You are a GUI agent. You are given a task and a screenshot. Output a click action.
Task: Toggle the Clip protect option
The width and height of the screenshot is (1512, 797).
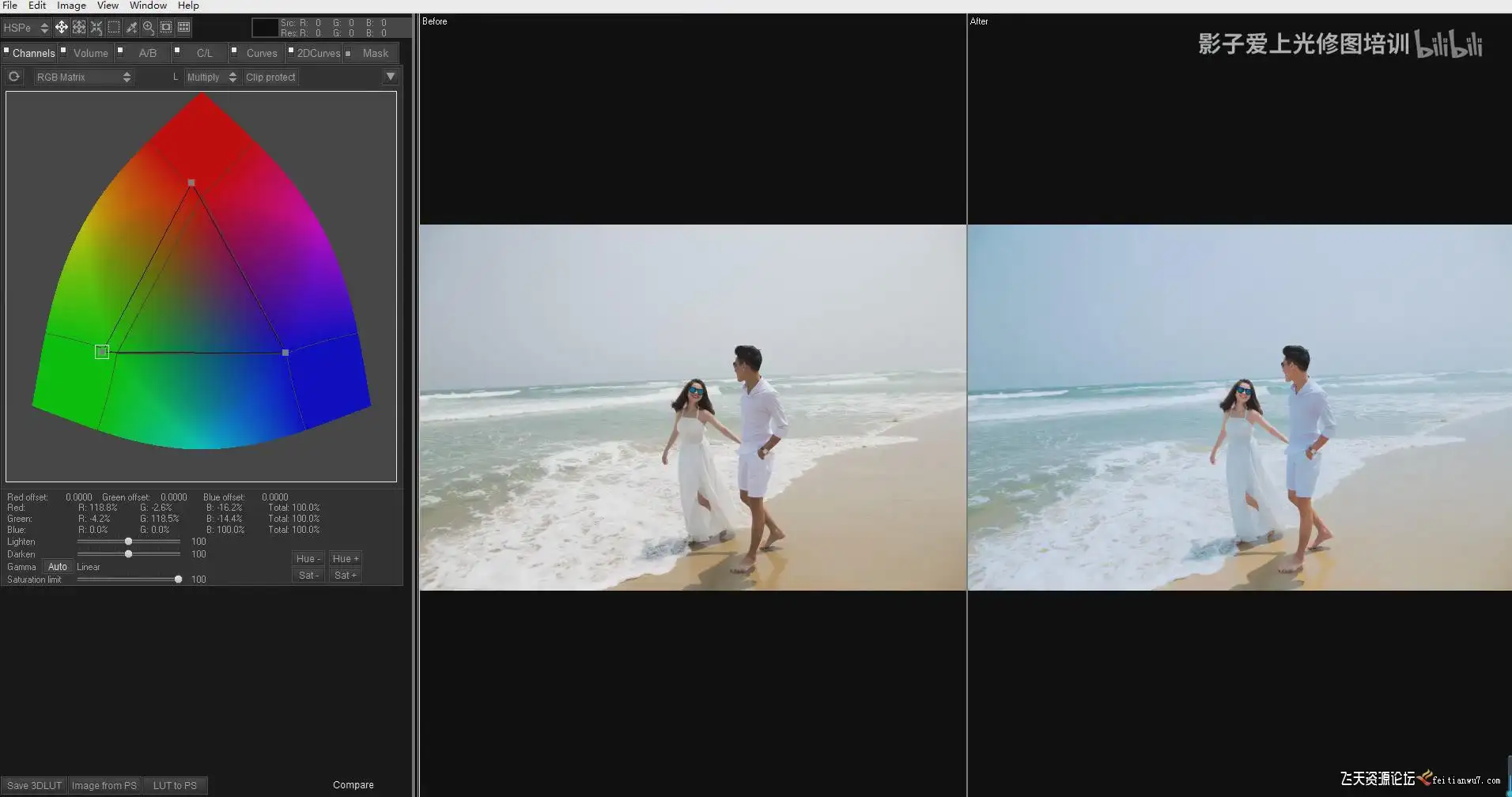tap(270, 77)
